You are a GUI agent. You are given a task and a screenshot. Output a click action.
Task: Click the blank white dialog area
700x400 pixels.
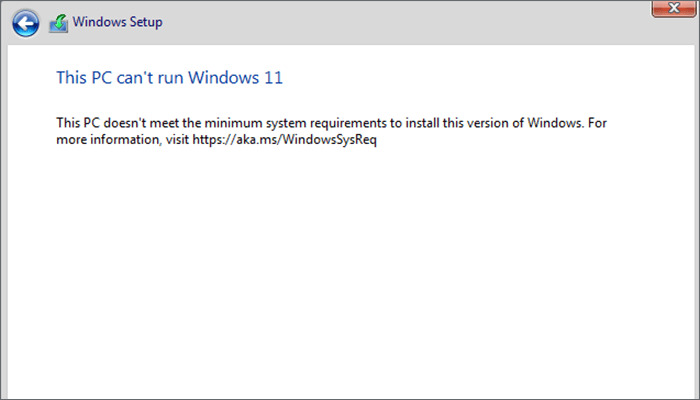coord(350,270)
